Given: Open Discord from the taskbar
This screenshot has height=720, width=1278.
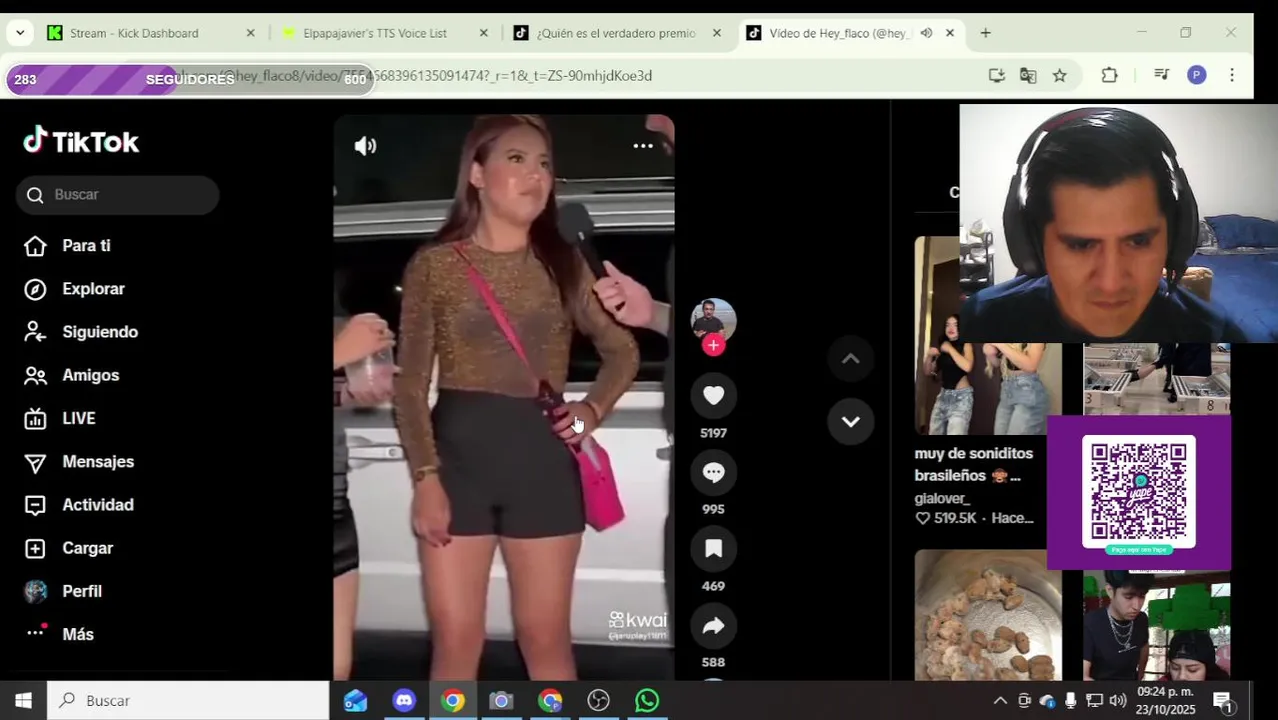Looking at the screenshot, I should point(404,700).
